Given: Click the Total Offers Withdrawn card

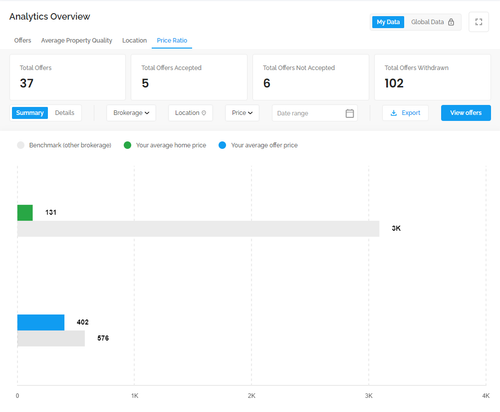Looking at the screenshot, I should pos(433,77).
